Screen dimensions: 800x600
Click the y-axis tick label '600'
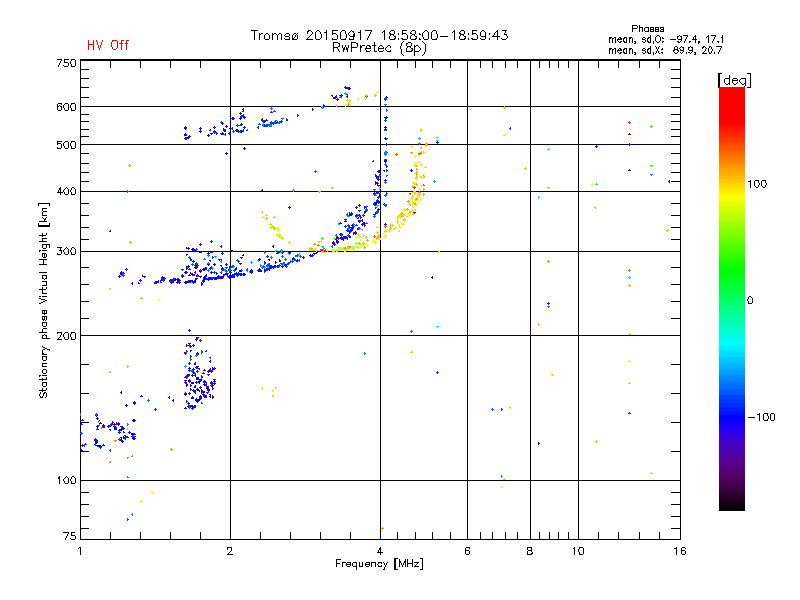click(66, 107)
